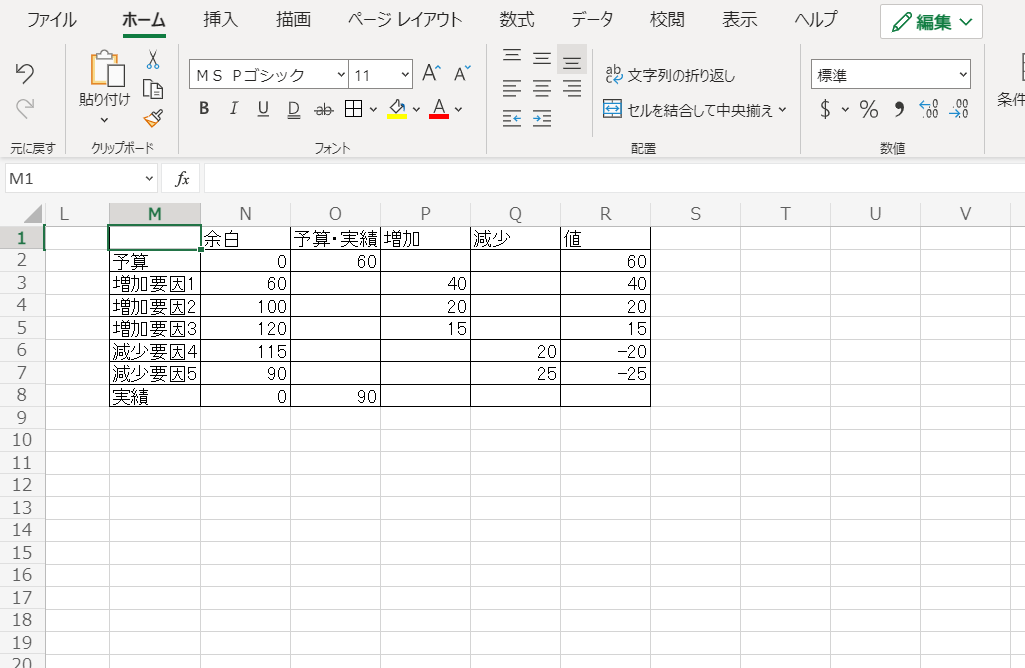1025x668 pixels.
Task: Open the Name Box dropdown arrow
Action: 149,178
